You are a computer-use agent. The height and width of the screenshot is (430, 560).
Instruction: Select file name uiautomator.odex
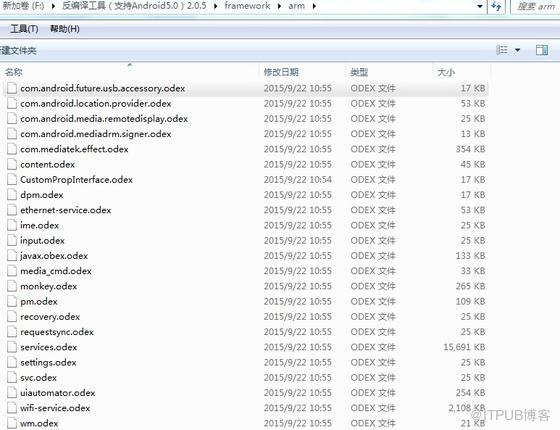click(x=58, y=393)
